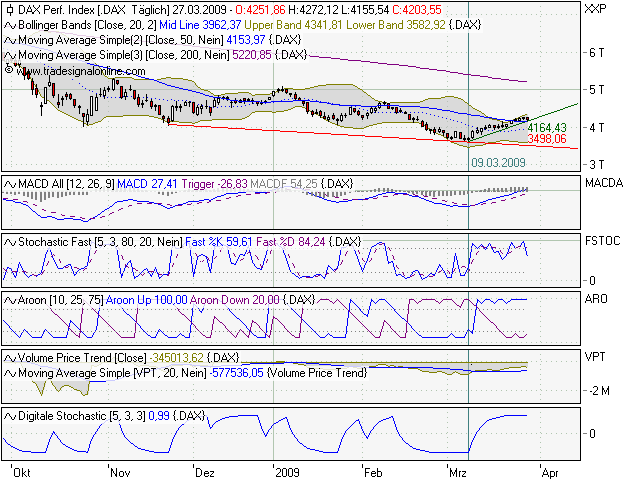This screenshot has width=640, height=480.
Task: Click the open price O:4251,86
Action: (x=260, y=10)
